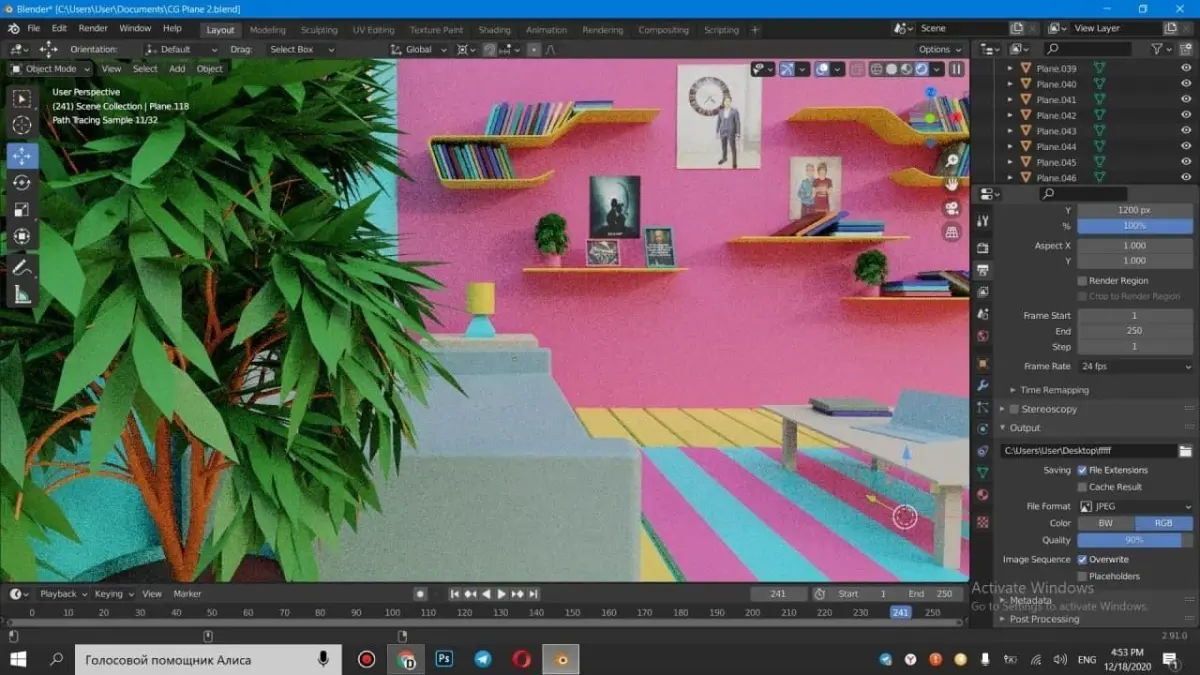The width and height of the screenshot is (1200, 675).
Task: Open the Global transform orientation dropdown
Action: coord(420,49)
